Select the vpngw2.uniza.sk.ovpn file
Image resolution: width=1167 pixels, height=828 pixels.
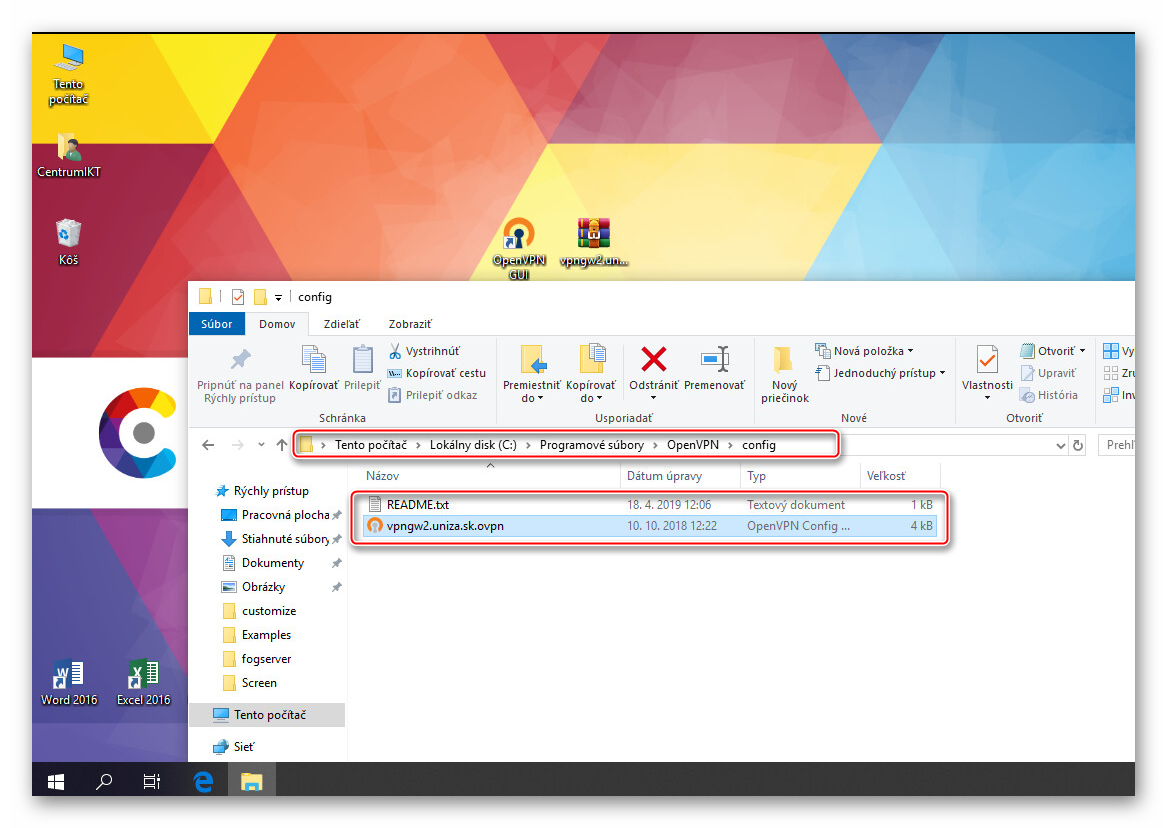point(445,526)
